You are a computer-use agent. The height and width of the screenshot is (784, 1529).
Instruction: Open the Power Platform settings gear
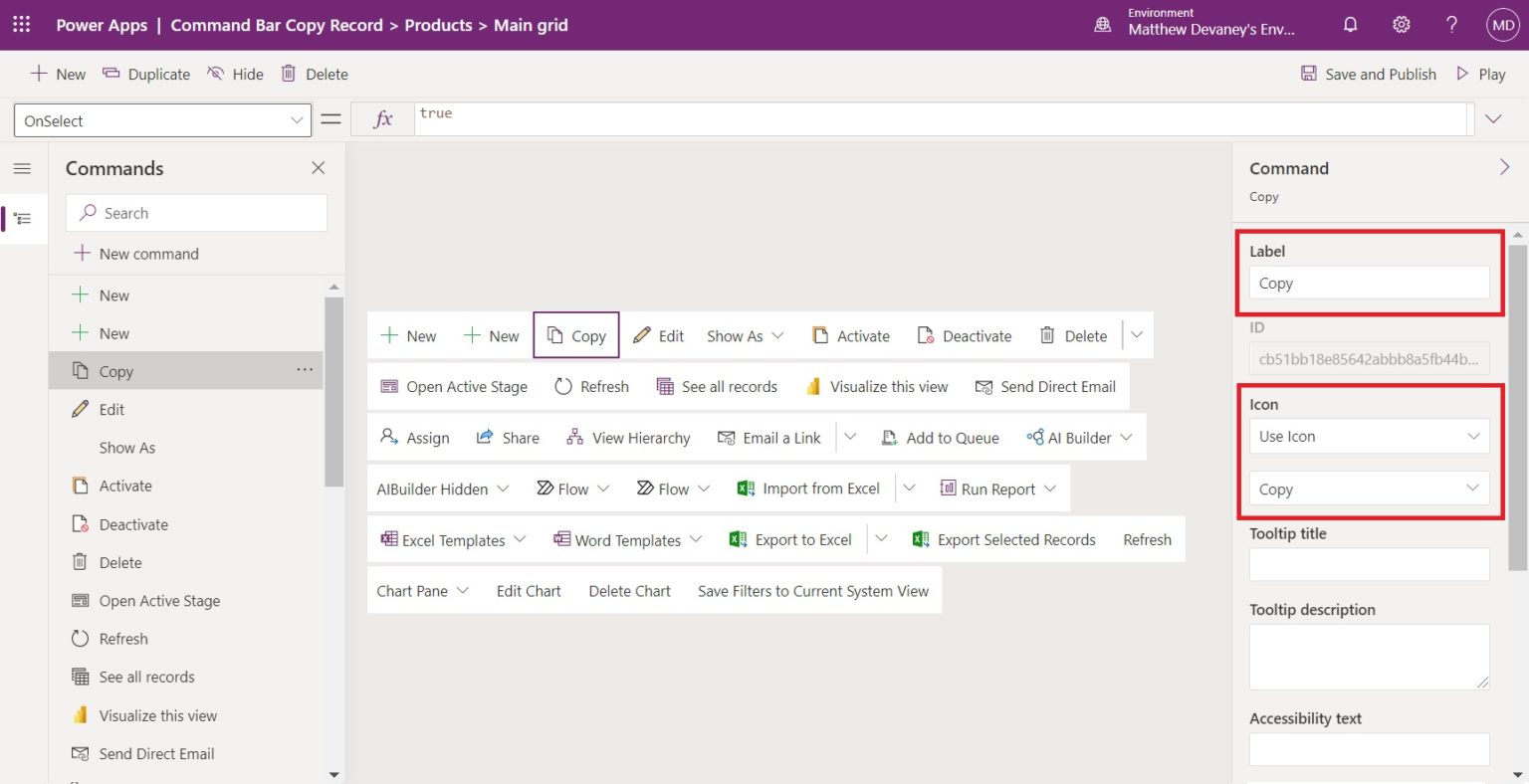point(1401,24)
